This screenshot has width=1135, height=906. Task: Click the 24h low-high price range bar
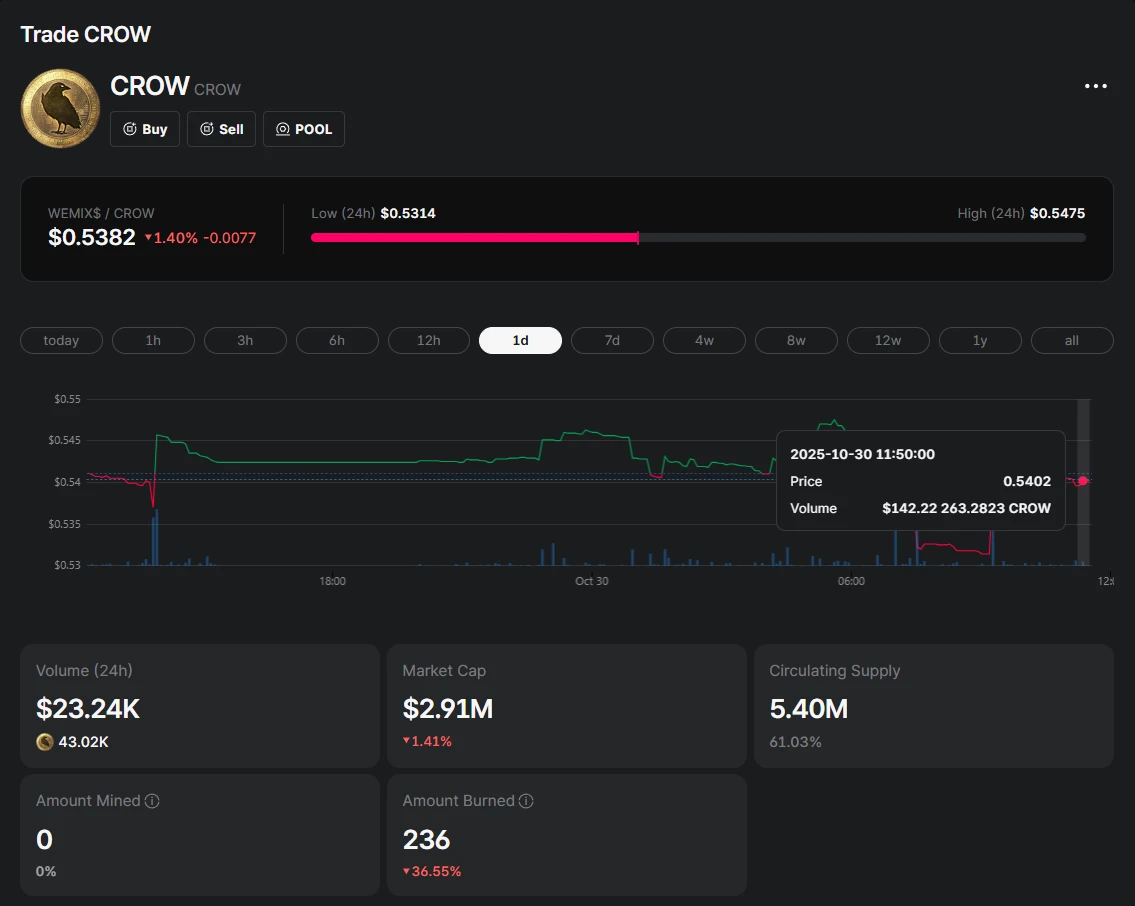[698, 238]
